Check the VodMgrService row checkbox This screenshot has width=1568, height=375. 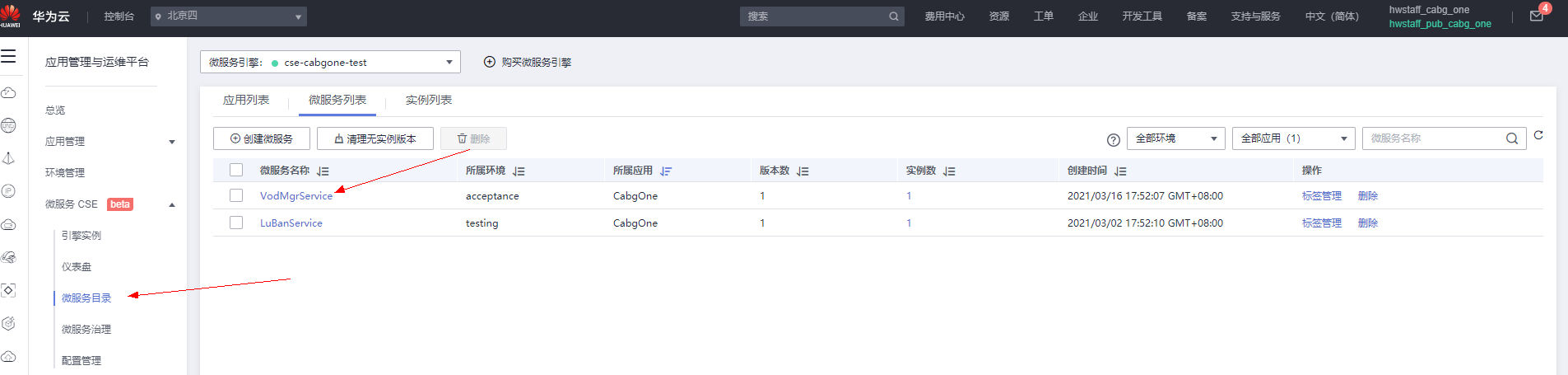[x=236, y=195]
